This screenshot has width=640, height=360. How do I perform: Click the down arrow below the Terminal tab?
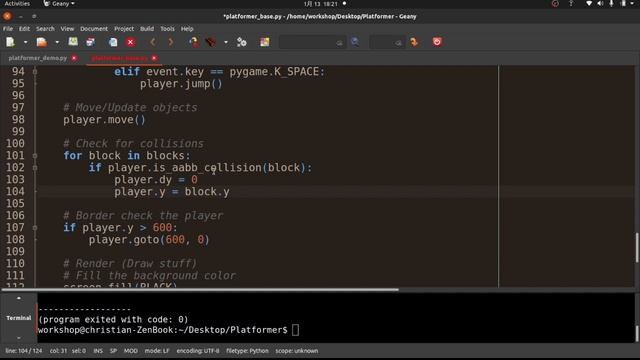pos(18,338)
